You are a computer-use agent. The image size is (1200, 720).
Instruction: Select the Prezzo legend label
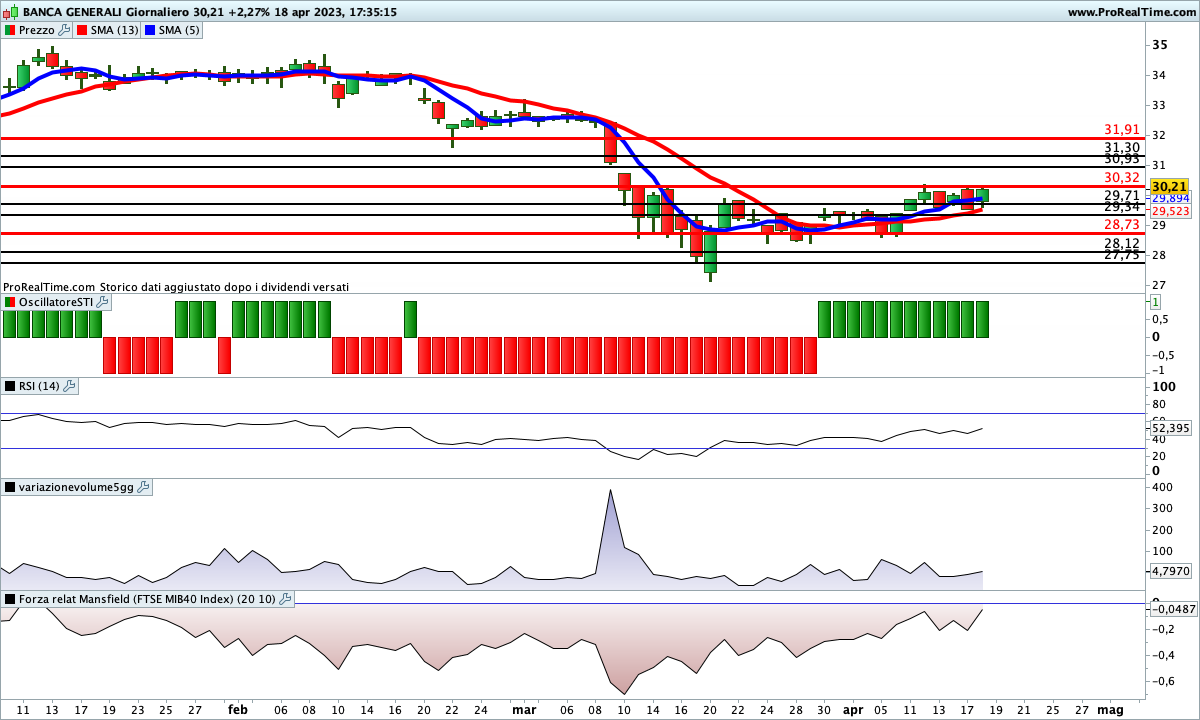[37, 30]
